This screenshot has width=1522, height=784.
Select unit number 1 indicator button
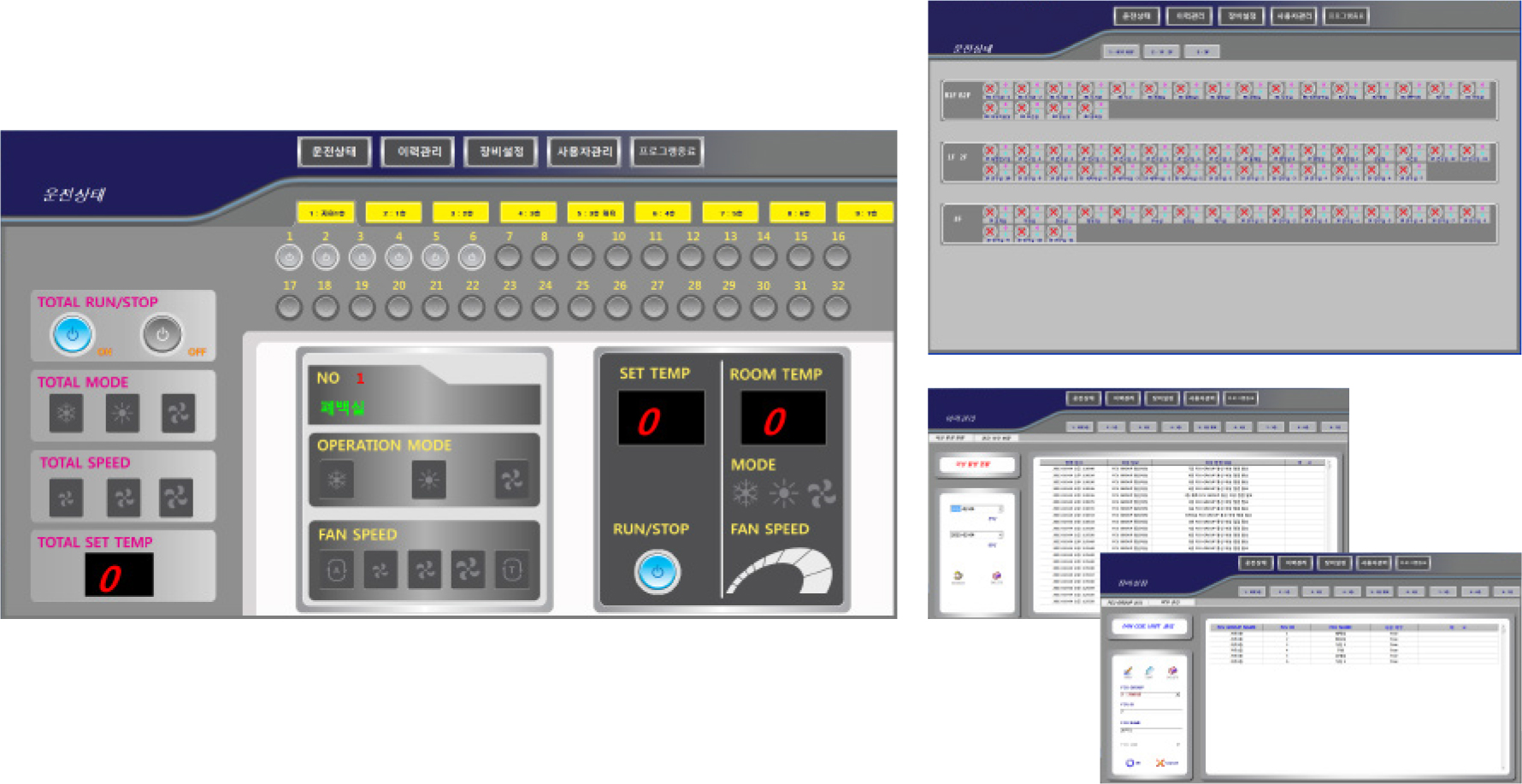tap(289, 256)
